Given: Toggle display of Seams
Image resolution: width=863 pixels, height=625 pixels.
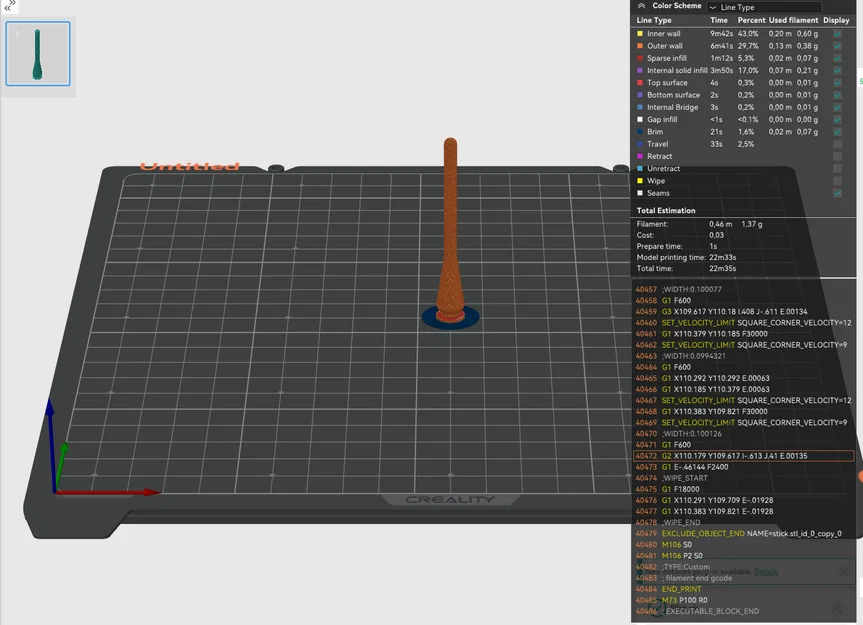Looking at the screenshot, I should 837,193.
